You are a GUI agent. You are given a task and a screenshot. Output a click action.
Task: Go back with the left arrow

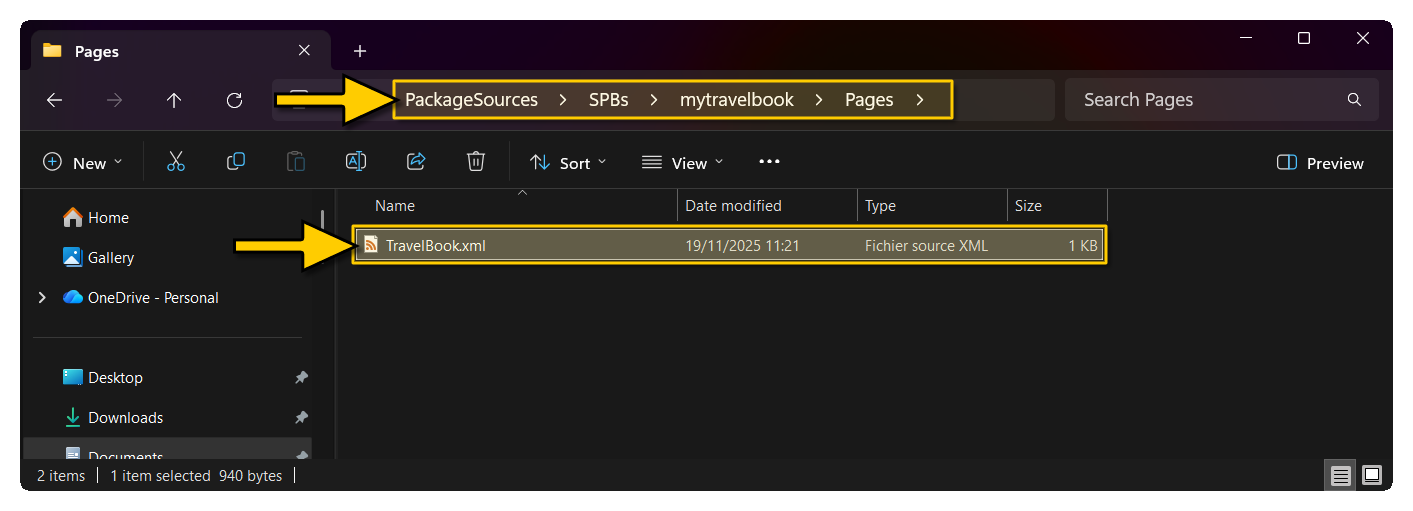(54, 100)
